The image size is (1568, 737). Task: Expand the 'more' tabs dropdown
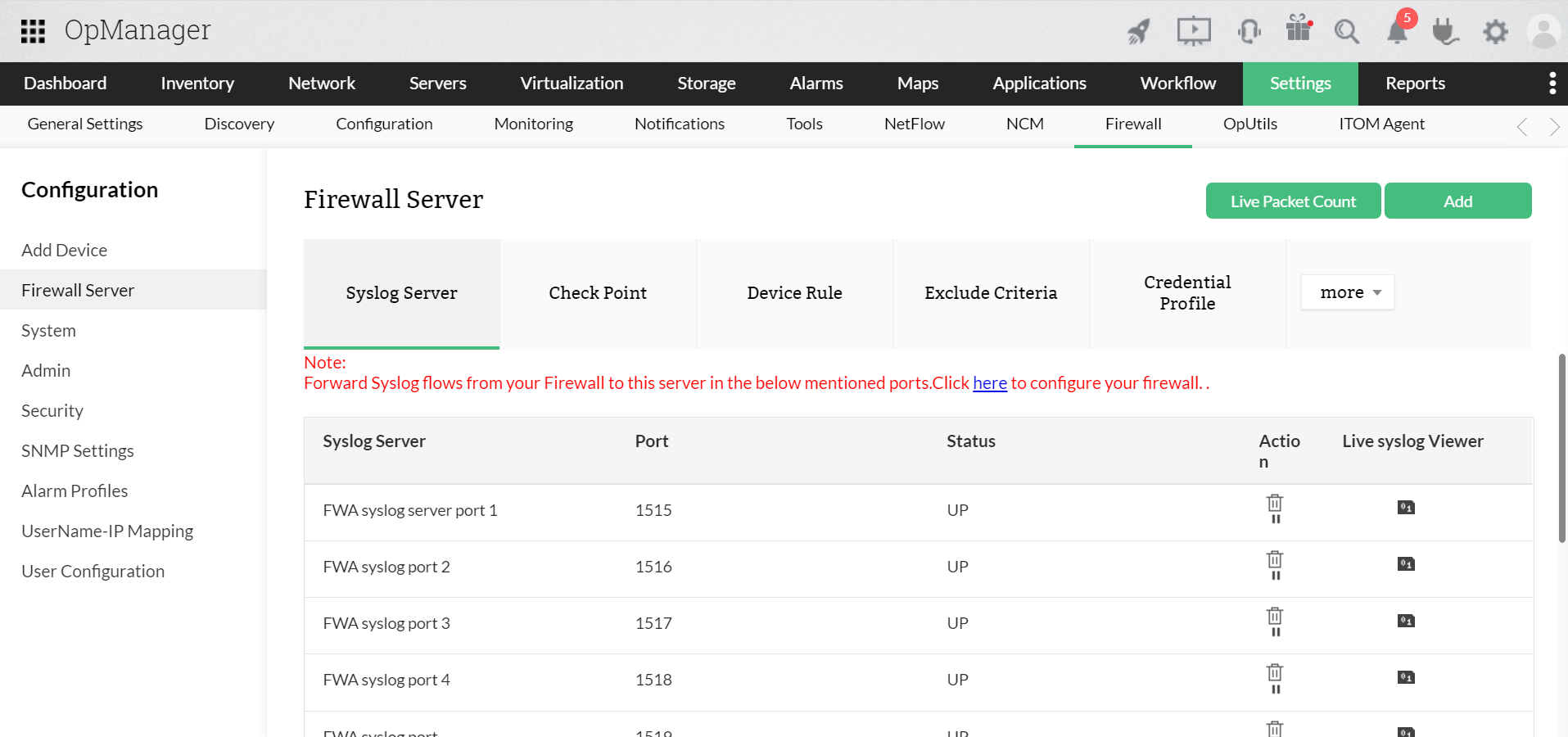pyautogui.click(x=1348, y=292)
